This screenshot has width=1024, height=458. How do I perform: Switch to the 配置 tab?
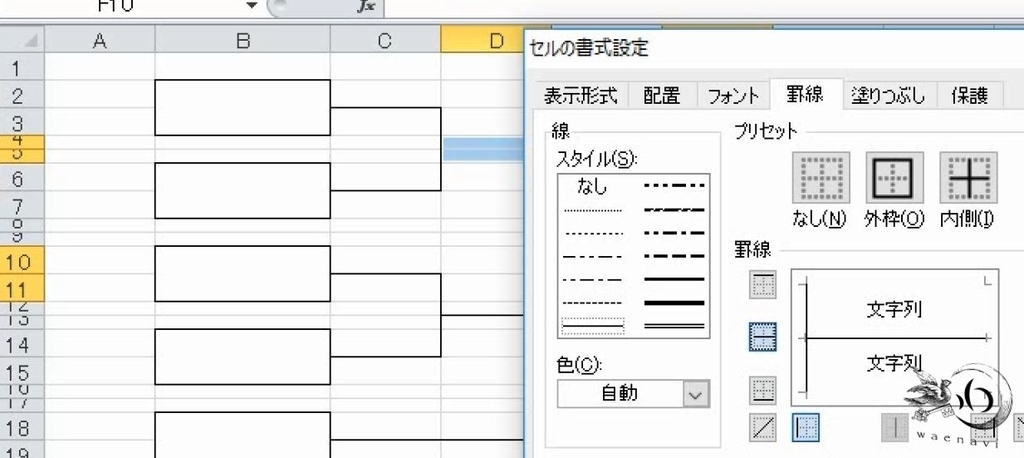coord(662,96)
